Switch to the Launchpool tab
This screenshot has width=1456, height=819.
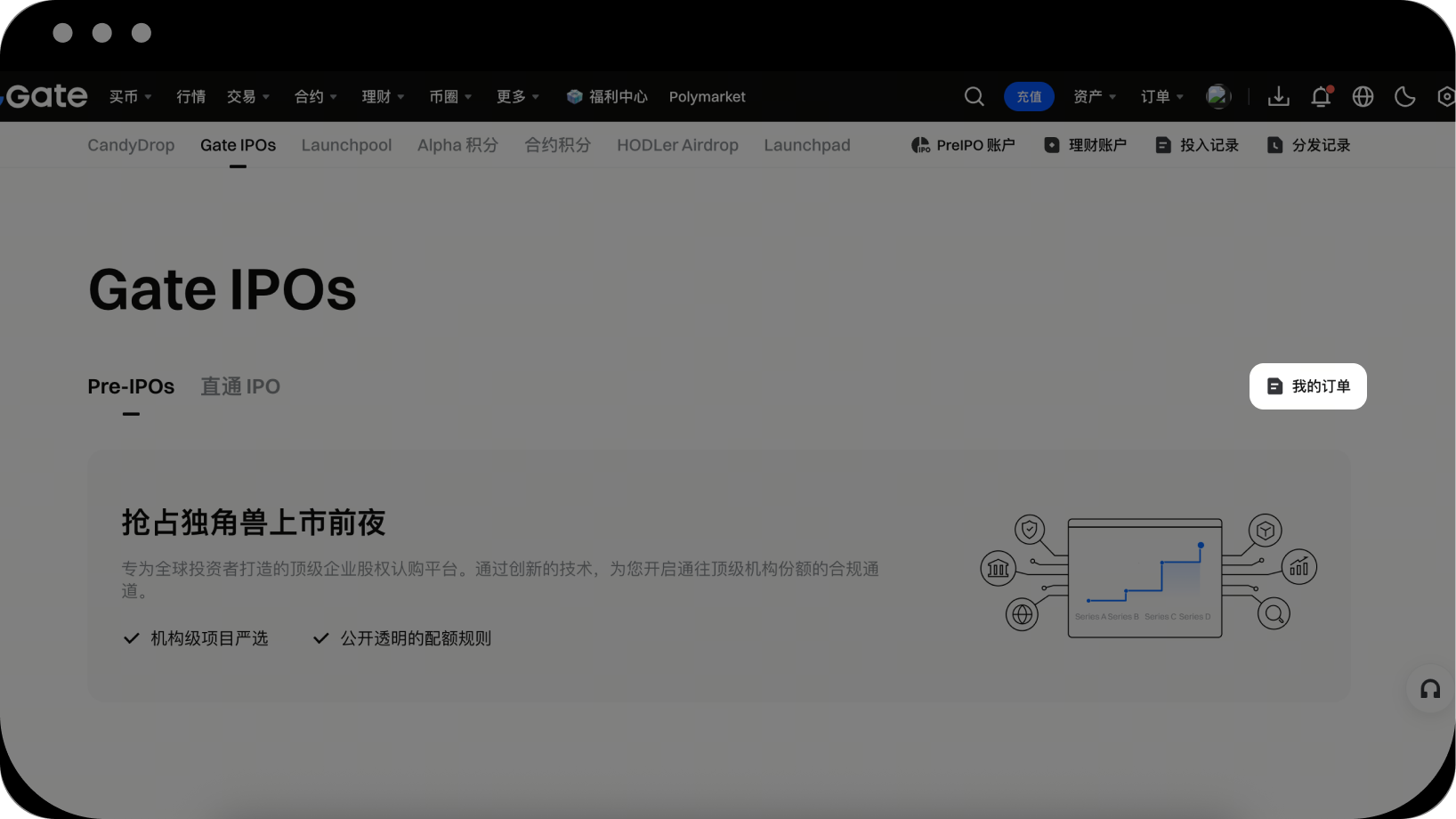coord(346,145)
